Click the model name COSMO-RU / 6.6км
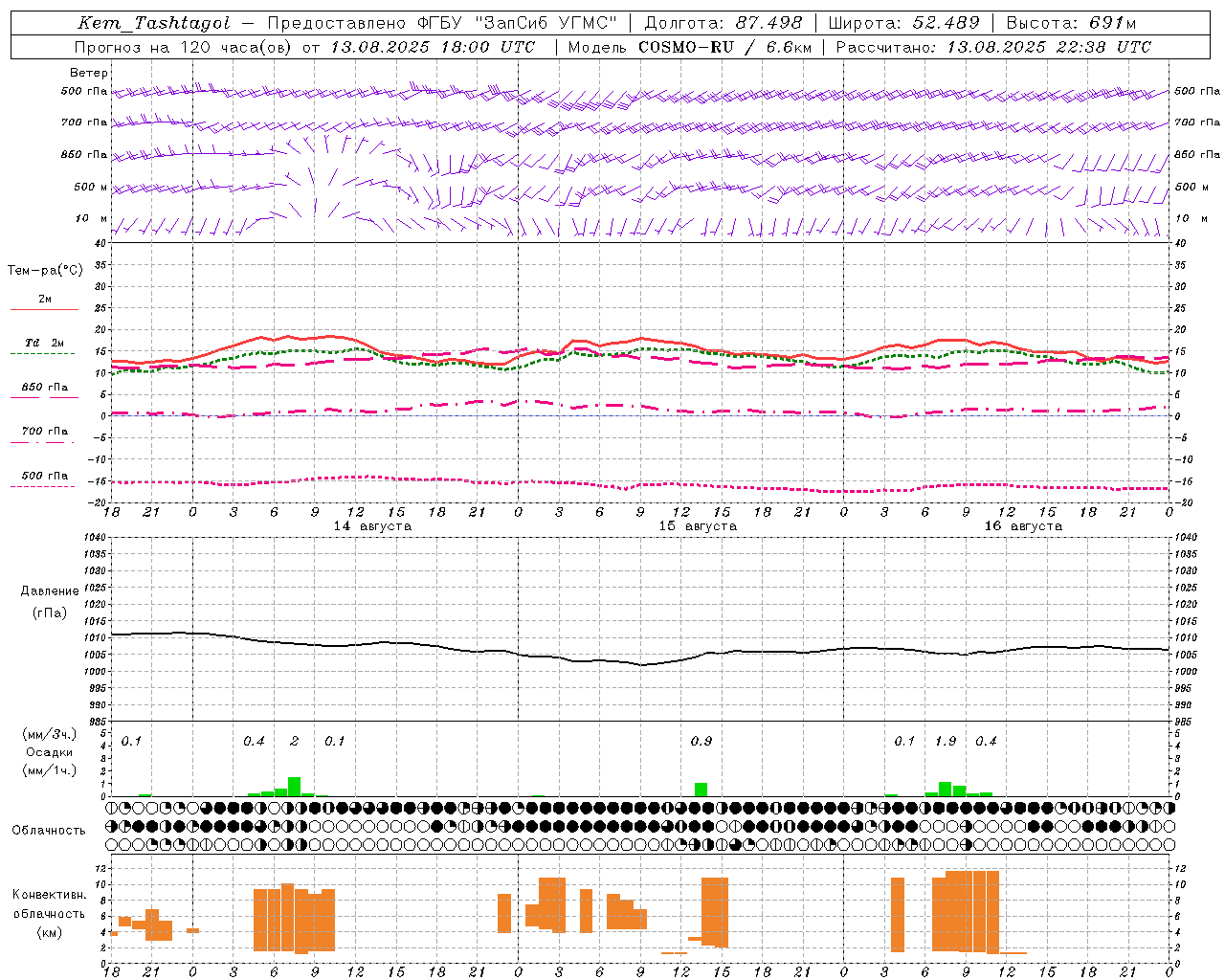The height and width of the screenshot is (980, 1225). [725, 47]
